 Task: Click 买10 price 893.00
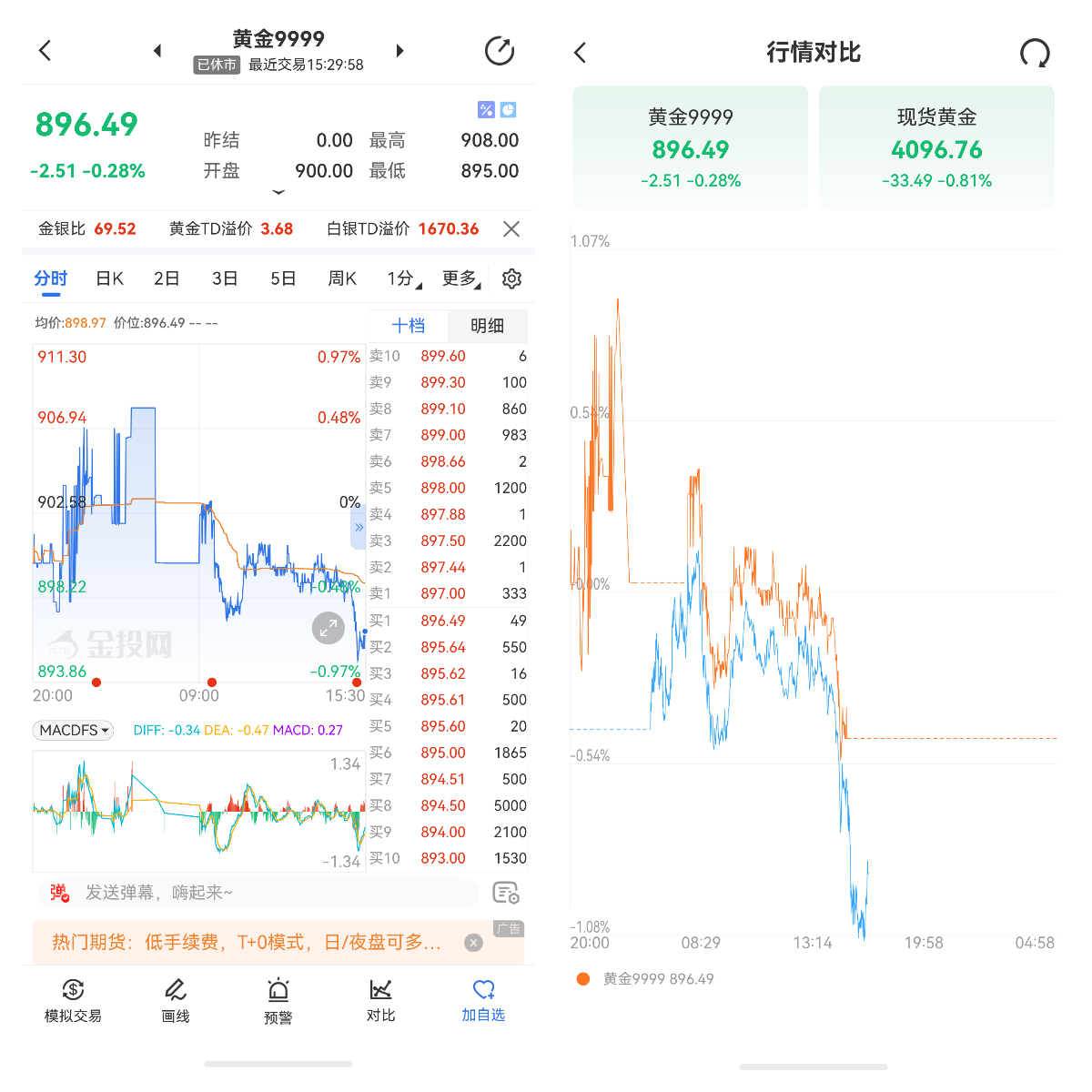[x=443, y=859]
